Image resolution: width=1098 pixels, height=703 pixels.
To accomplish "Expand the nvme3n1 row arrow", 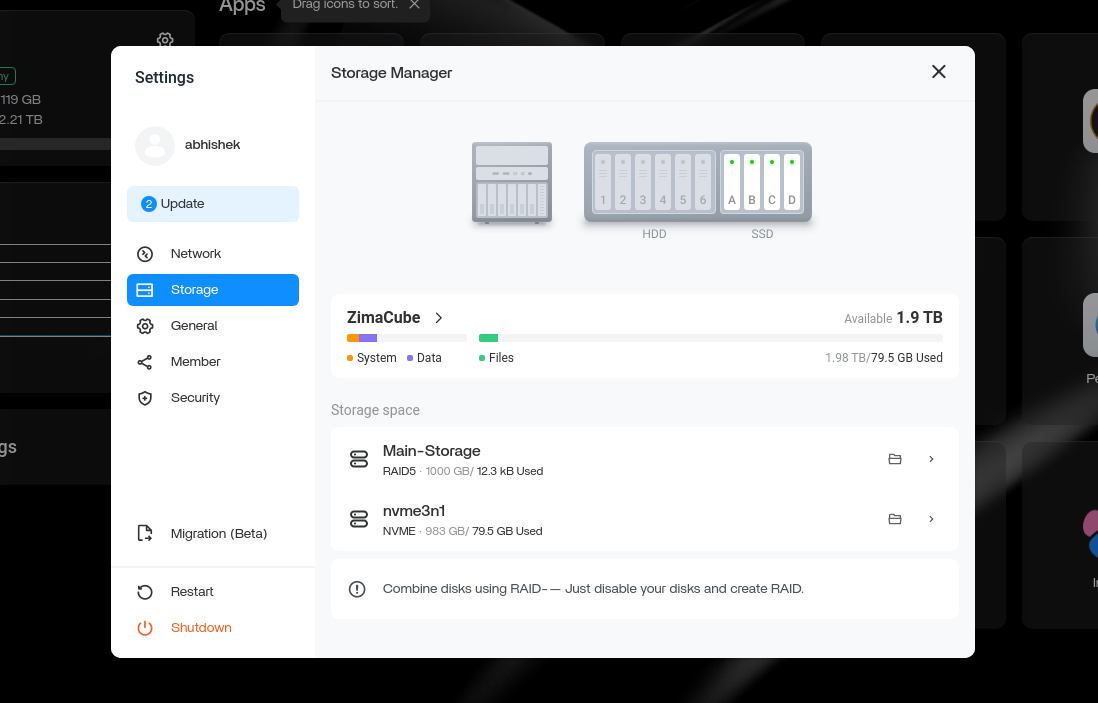I will 931,518.
